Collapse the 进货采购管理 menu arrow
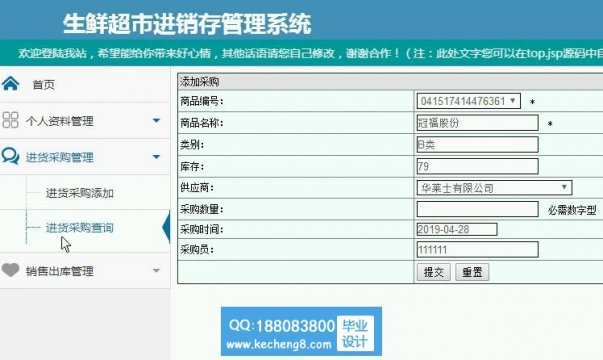The height and width of the screenshot is (360, 603). coord(156,157)
